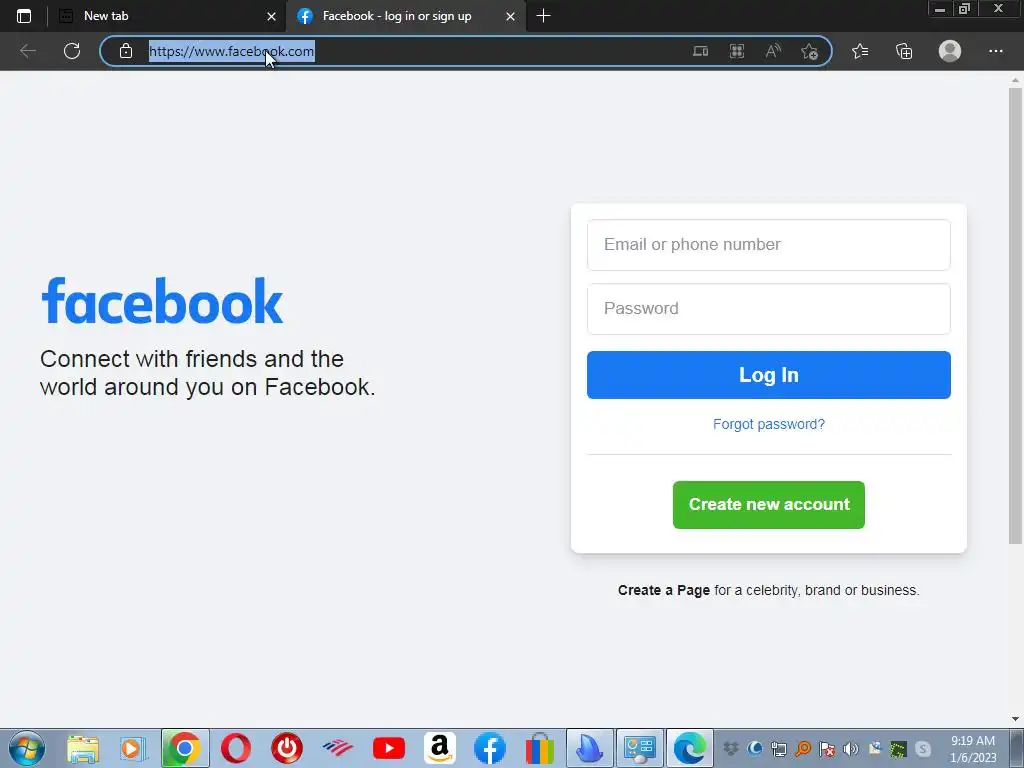Click the address bar URL
The image size is (1024, 768).
231,51
